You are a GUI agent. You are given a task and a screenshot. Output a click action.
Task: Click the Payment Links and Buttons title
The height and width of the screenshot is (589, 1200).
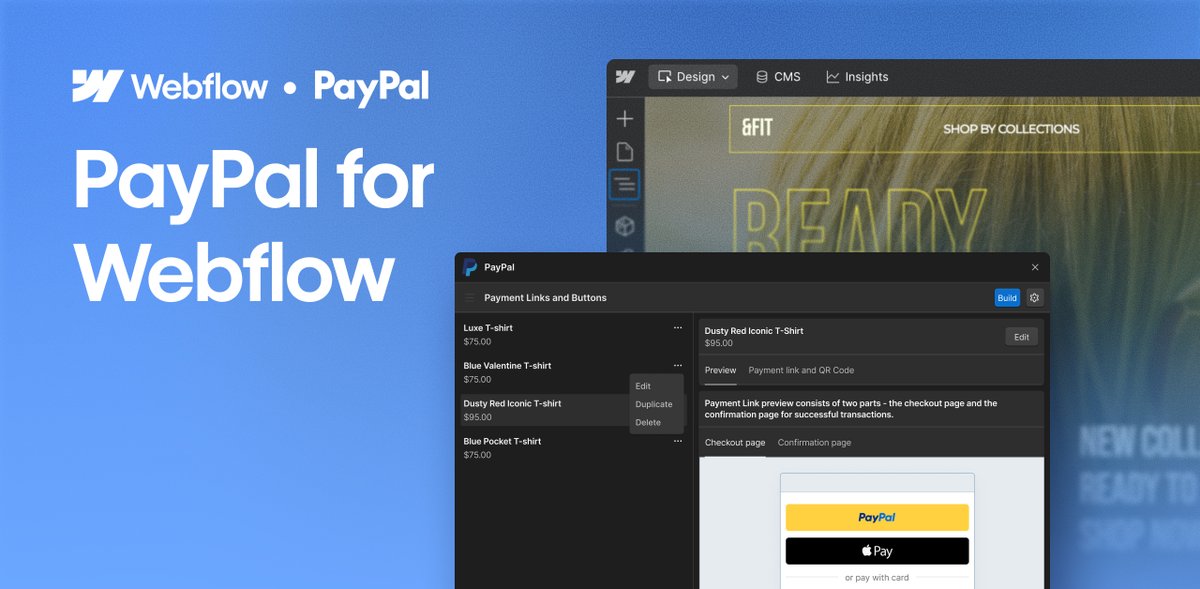click(x=545, y=298)
